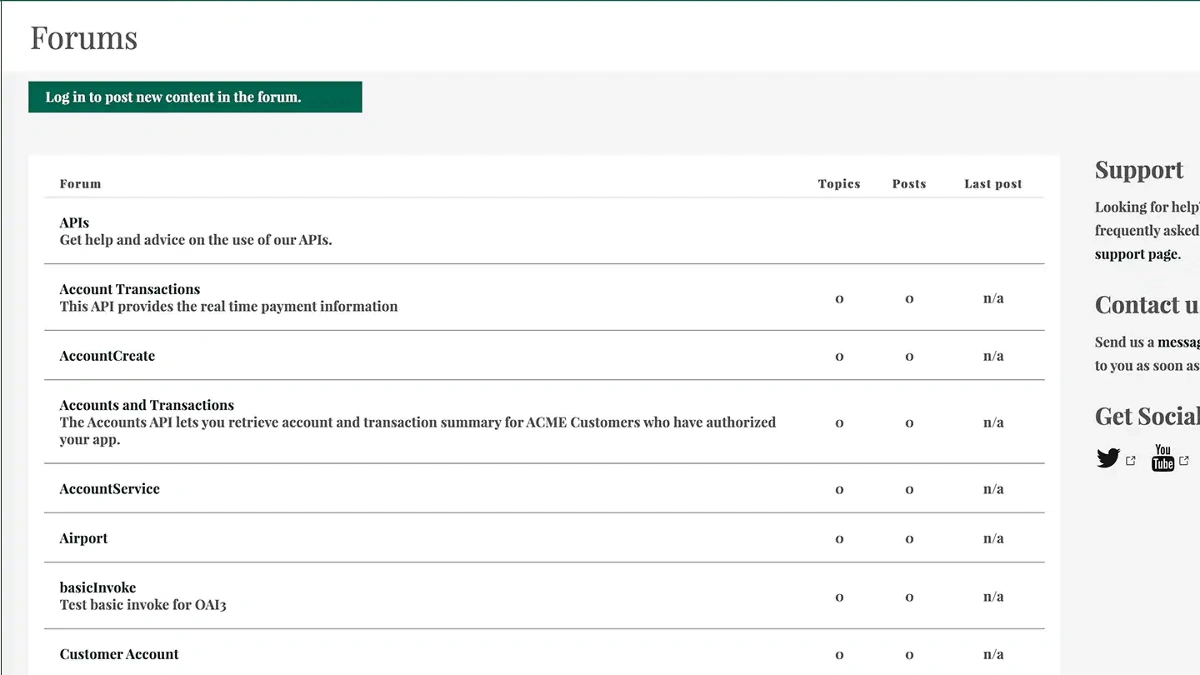The width and height of the screenshot is (1200, 675).
Task: Open the Account Transactions forum
Action: tap(130, 289)
